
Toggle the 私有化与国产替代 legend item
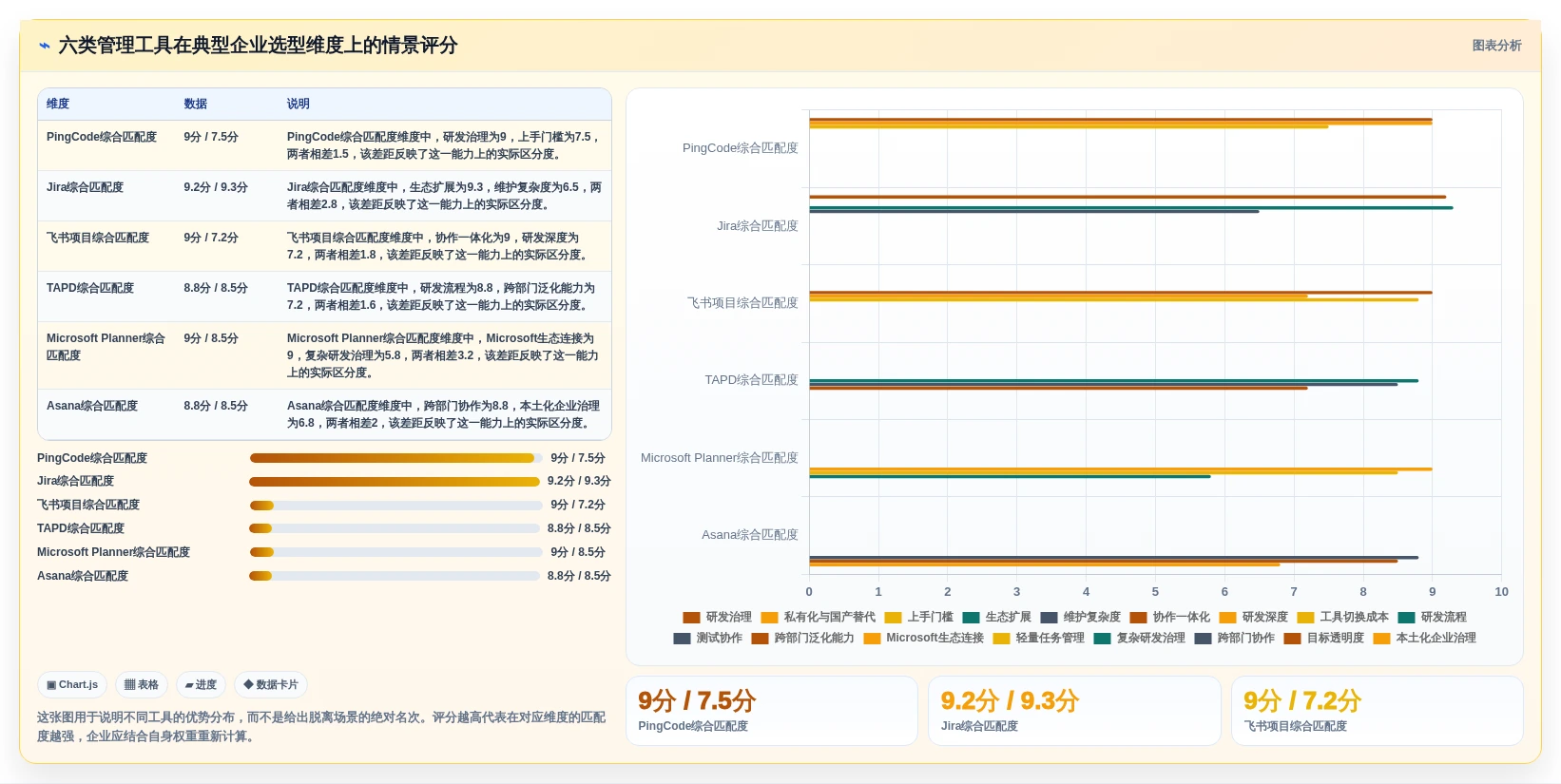818,617
